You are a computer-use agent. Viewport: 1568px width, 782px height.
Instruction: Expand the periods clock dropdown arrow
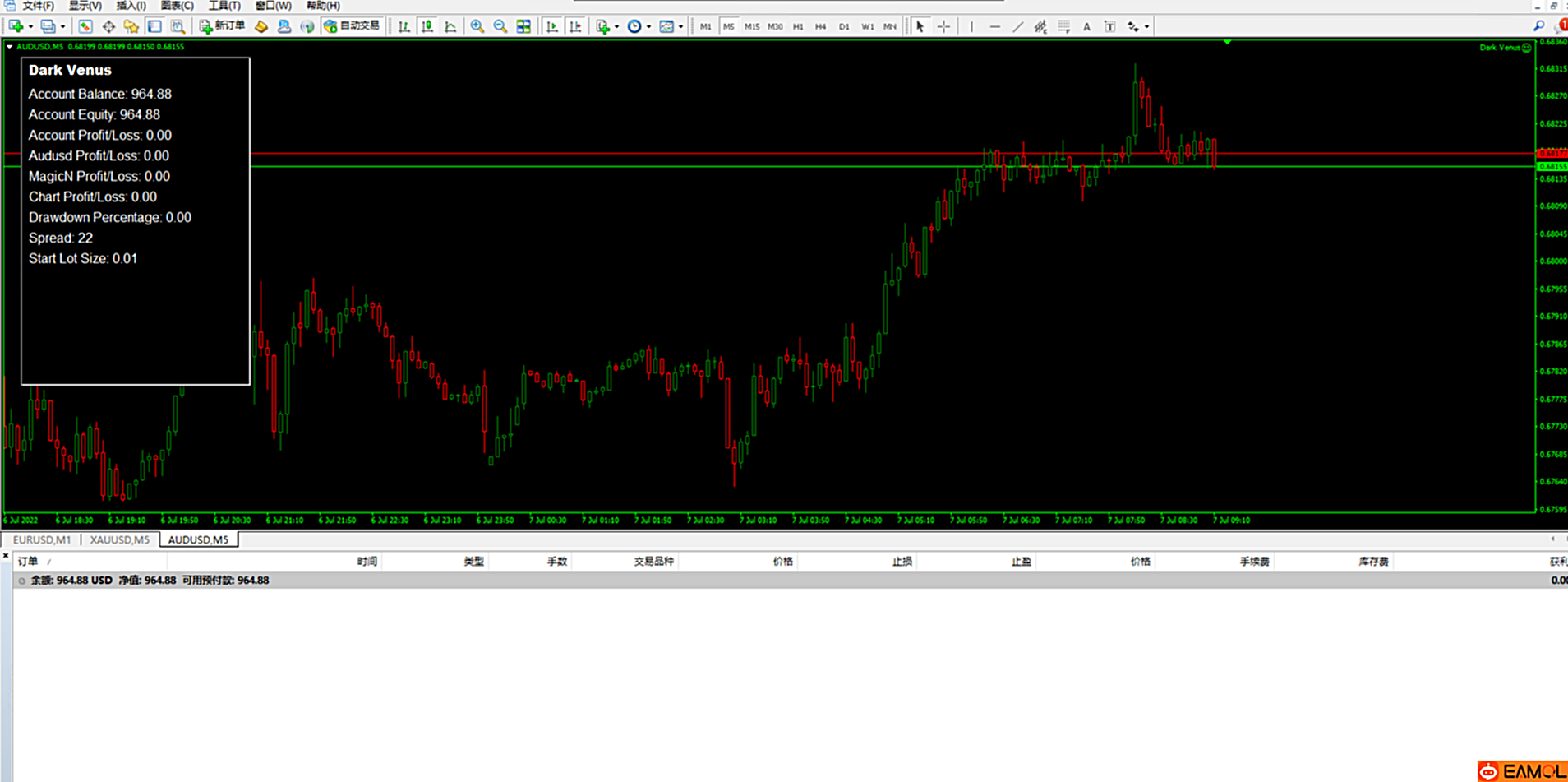tap(648, 26)
